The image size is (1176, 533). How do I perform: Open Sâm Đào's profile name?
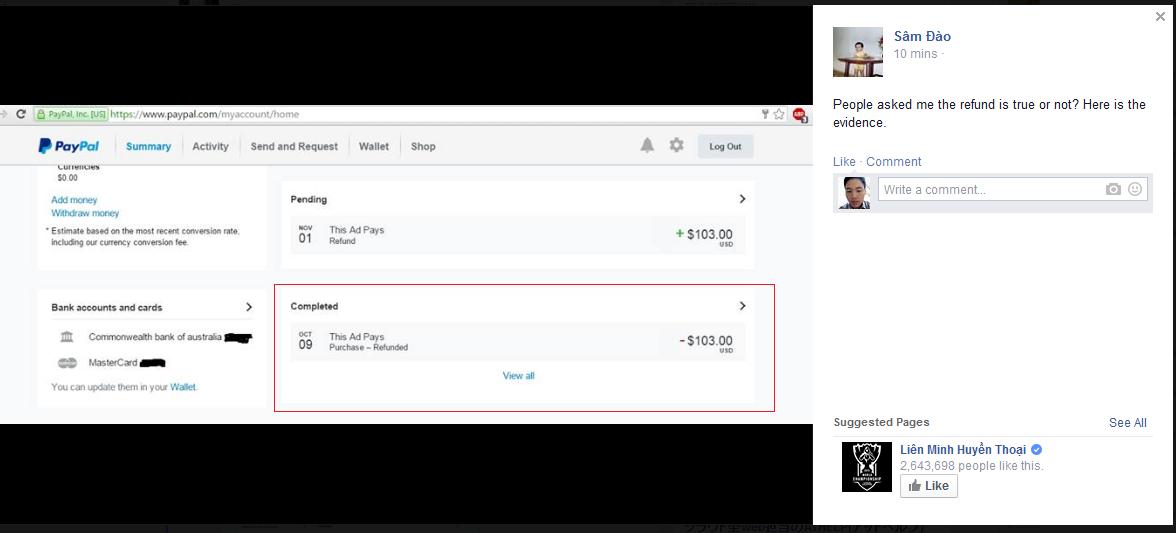pyautogui.click(x=922, y=36)
